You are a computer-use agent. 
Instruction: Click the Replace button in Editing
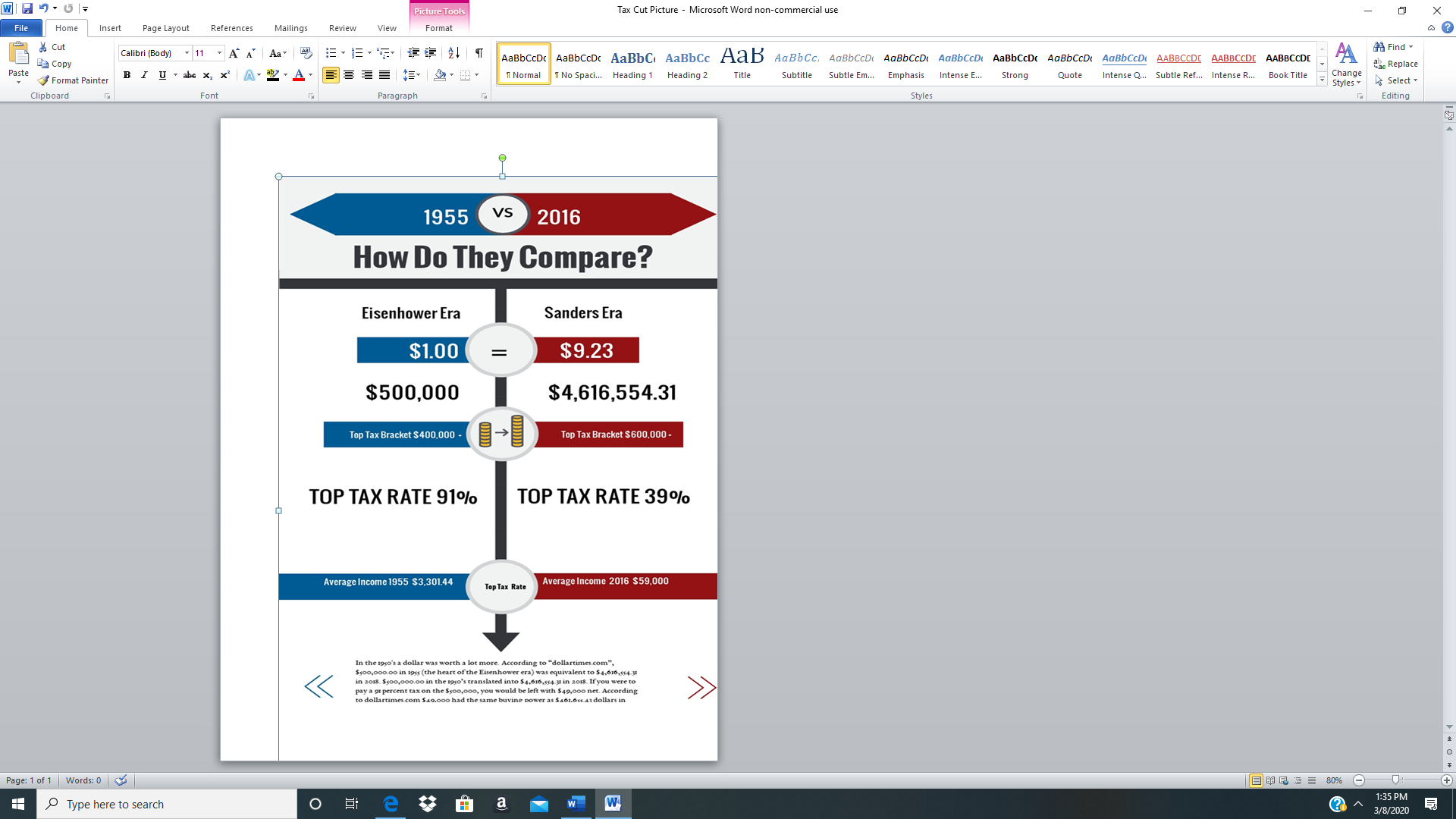click(x=1396, y=64)
